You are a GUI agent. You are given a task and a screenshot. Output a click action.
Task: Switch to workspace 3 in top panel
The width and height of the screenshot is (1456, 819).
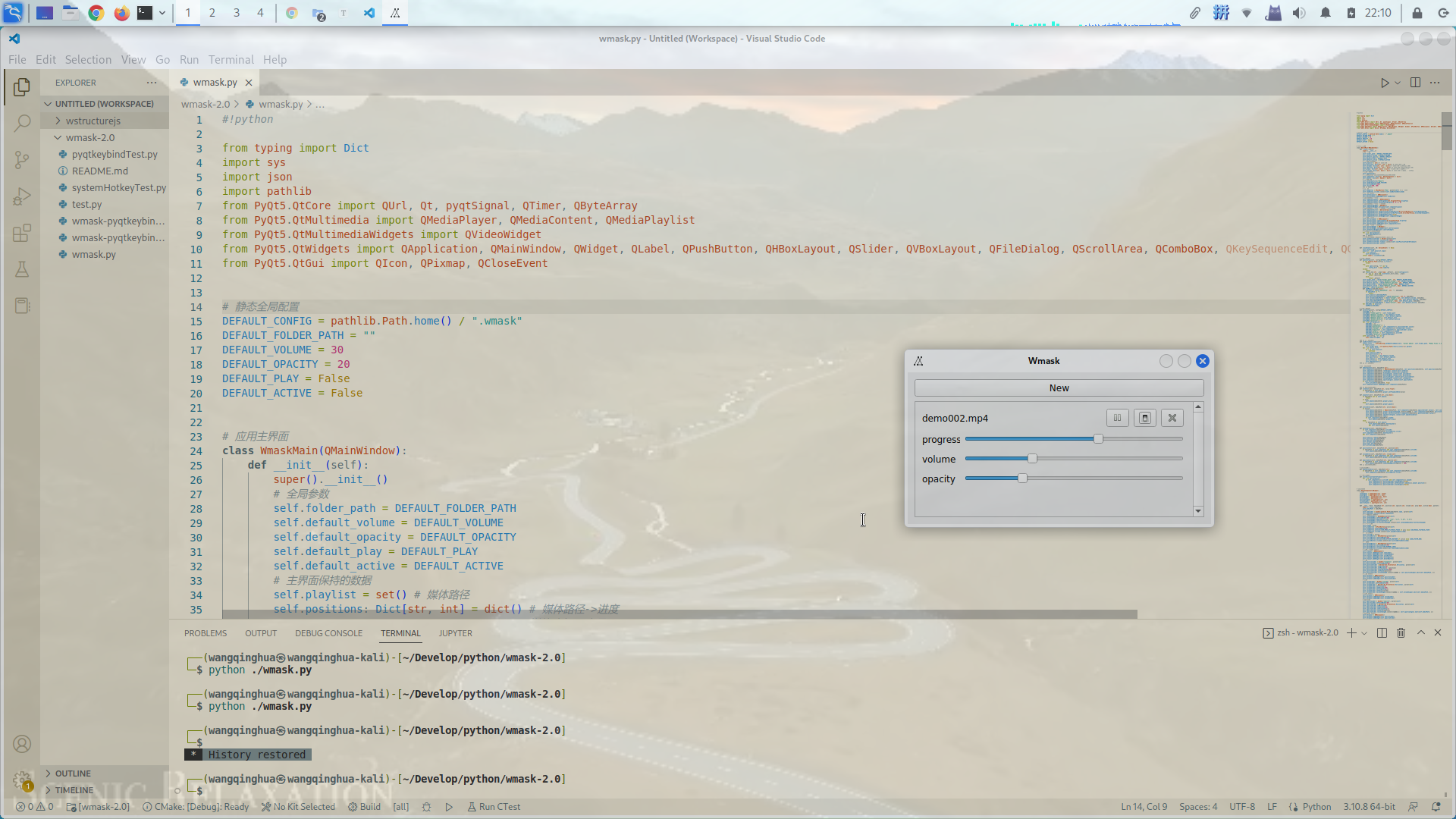coord(237,13)
